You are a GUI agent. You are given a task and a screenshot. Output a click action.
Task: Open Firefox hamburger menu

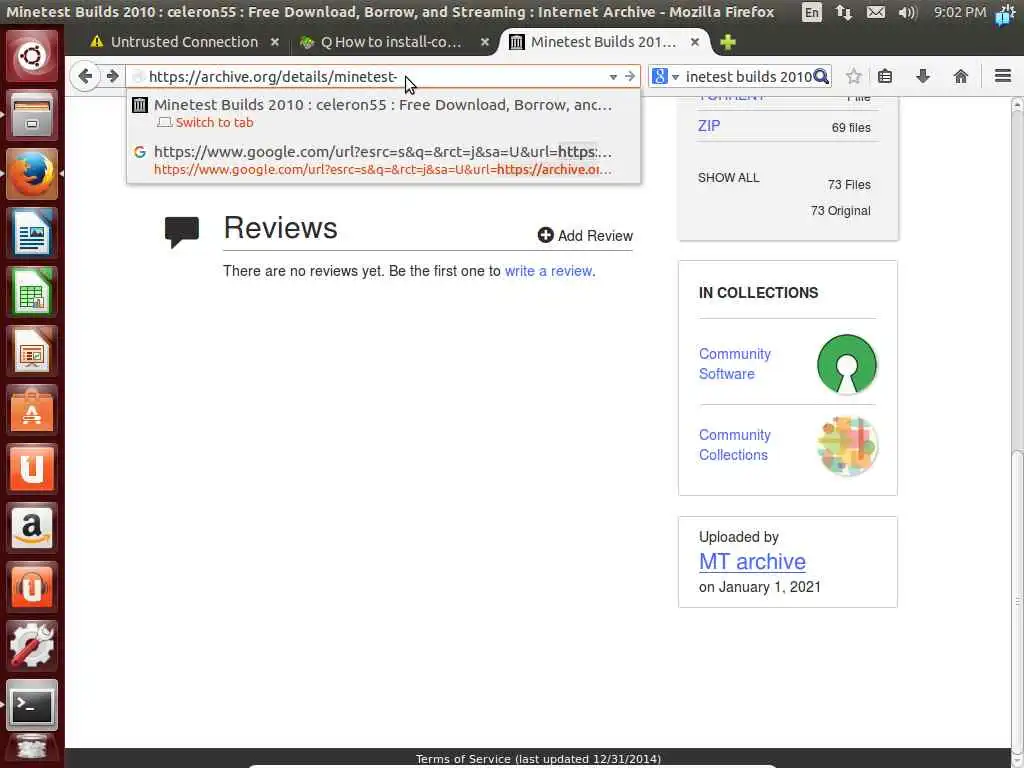coord(1003,76)
